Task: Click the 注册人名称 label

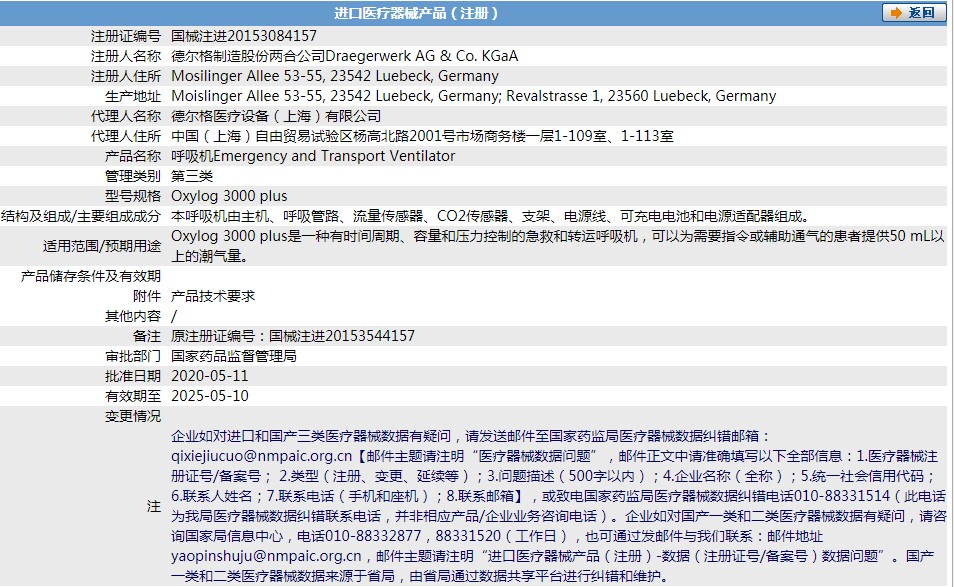Action: pos(126,56)
